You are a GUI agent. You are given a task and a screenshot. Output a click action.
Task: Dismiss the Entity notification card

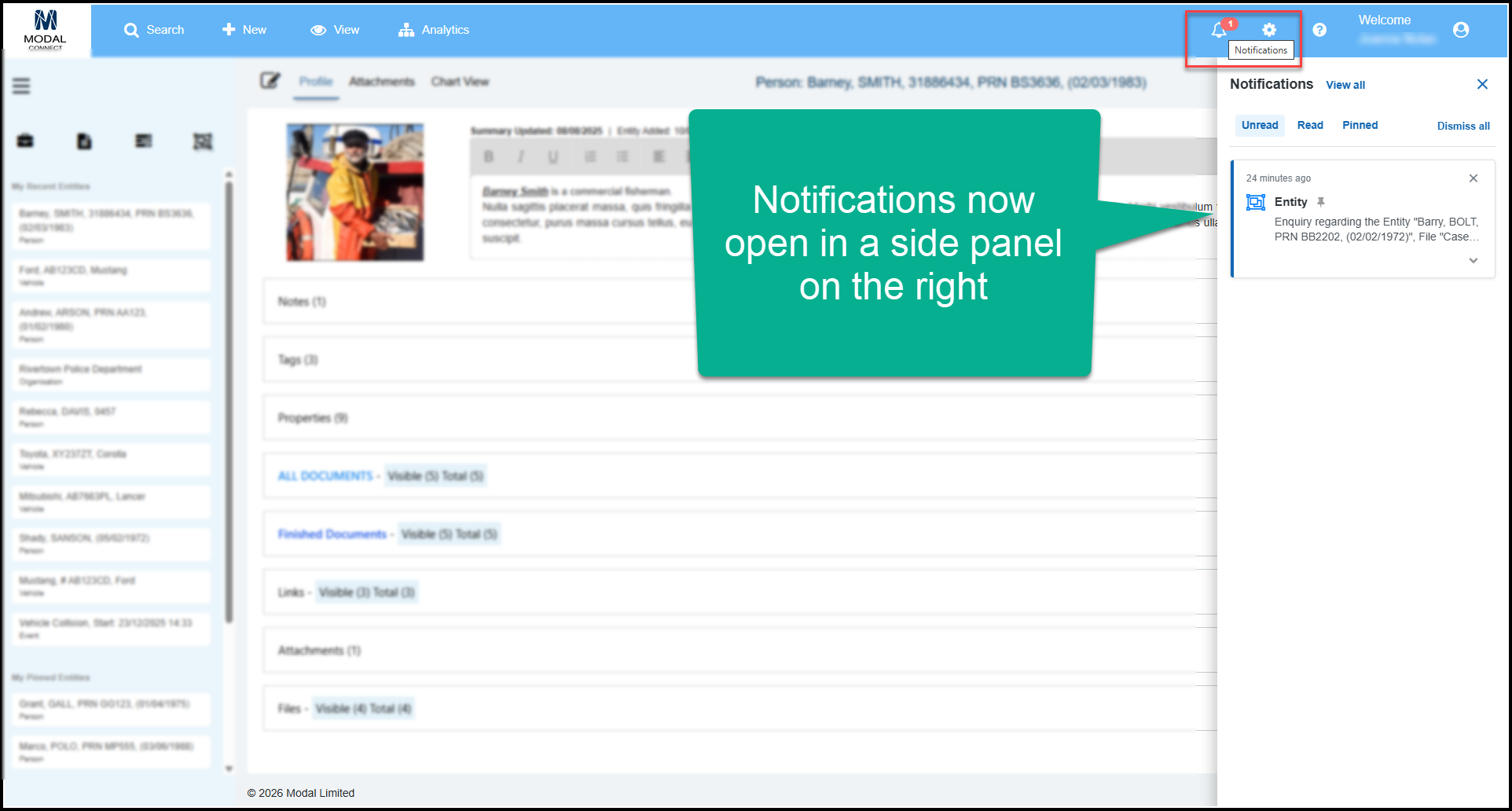[x=1473, y=178]
